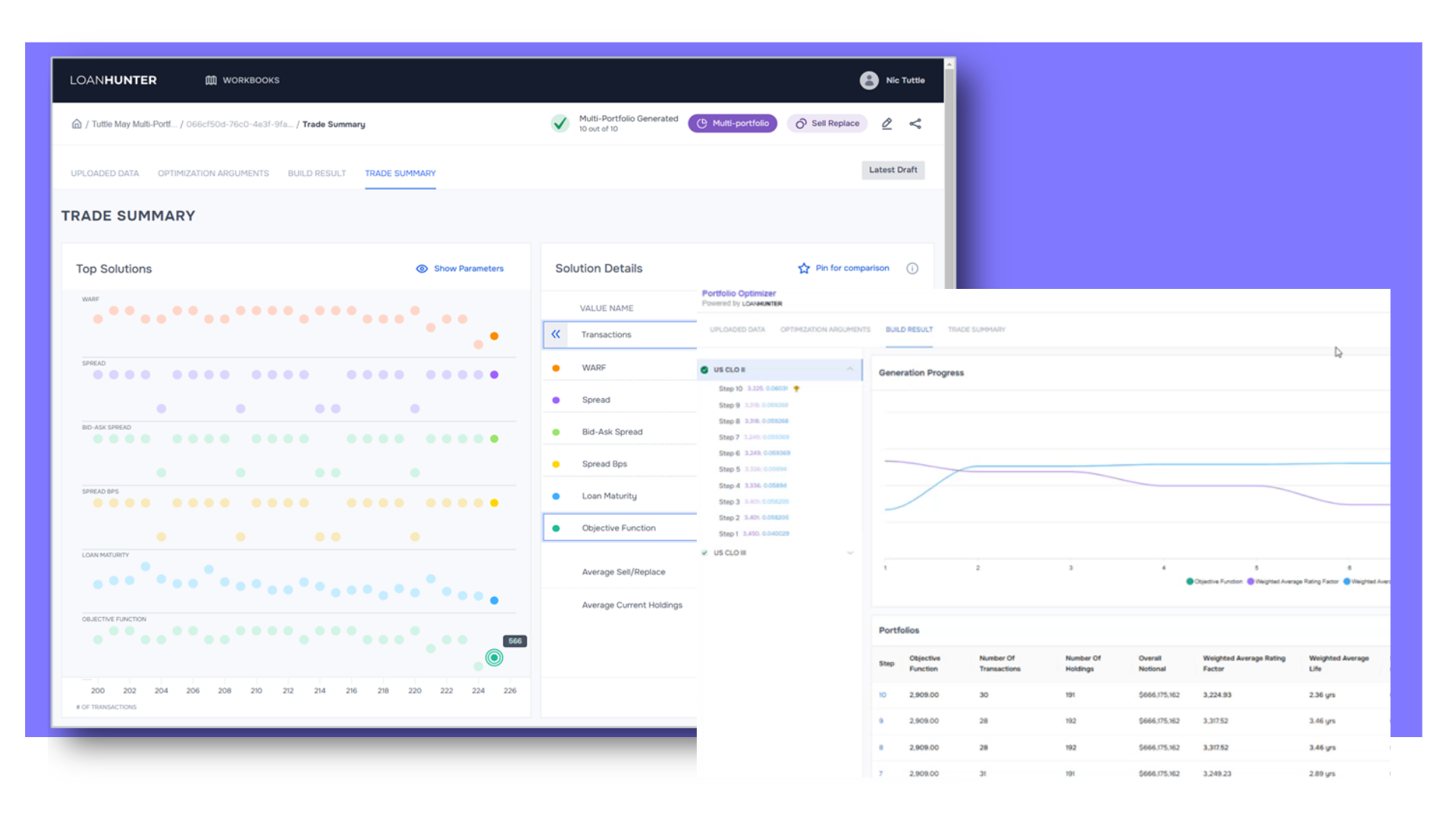Viewport: 1456px width, 819px height.
Task: Select the highlighted 566 solution point
Action: pyautogui.click(x=494, y=657)
